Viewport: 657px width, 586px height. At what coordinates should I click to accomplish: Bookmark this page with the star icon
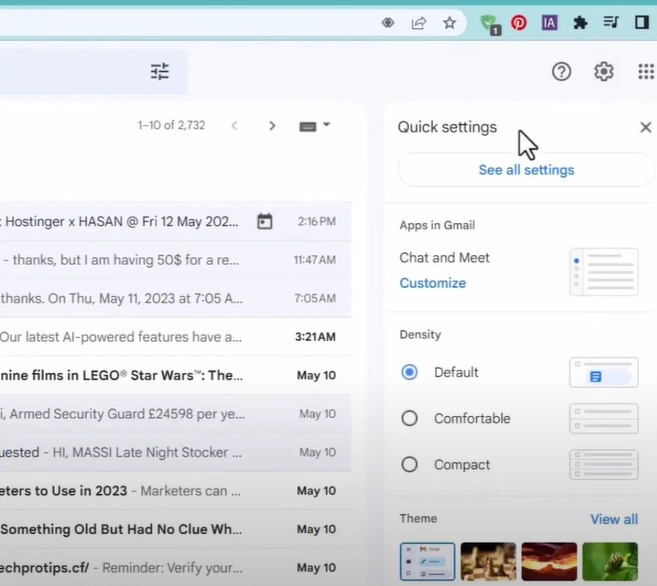click(x=450, y=23)
